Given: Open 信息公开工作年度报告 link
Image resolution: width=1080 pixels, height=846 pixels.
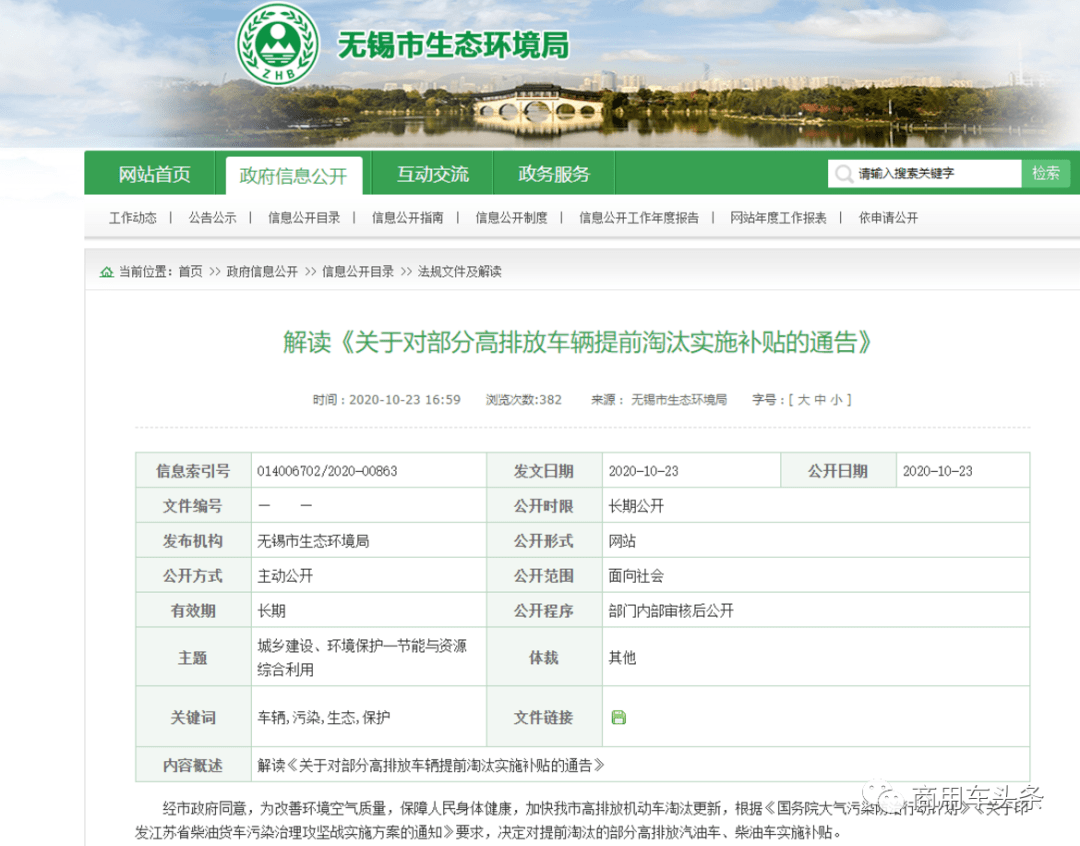Looking at the screenshot, I should click(638, 218).
